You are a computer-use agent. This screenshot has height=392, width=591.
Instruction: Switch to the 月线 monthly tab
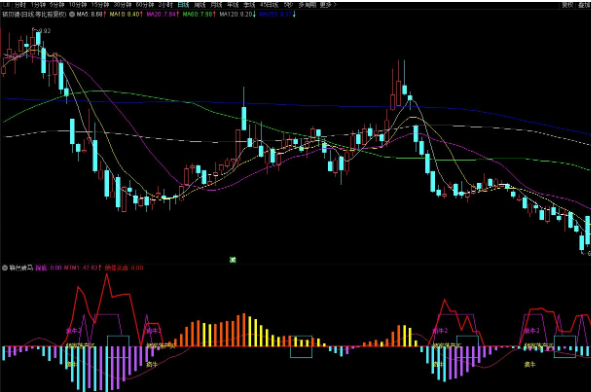[x=216, y=5]
